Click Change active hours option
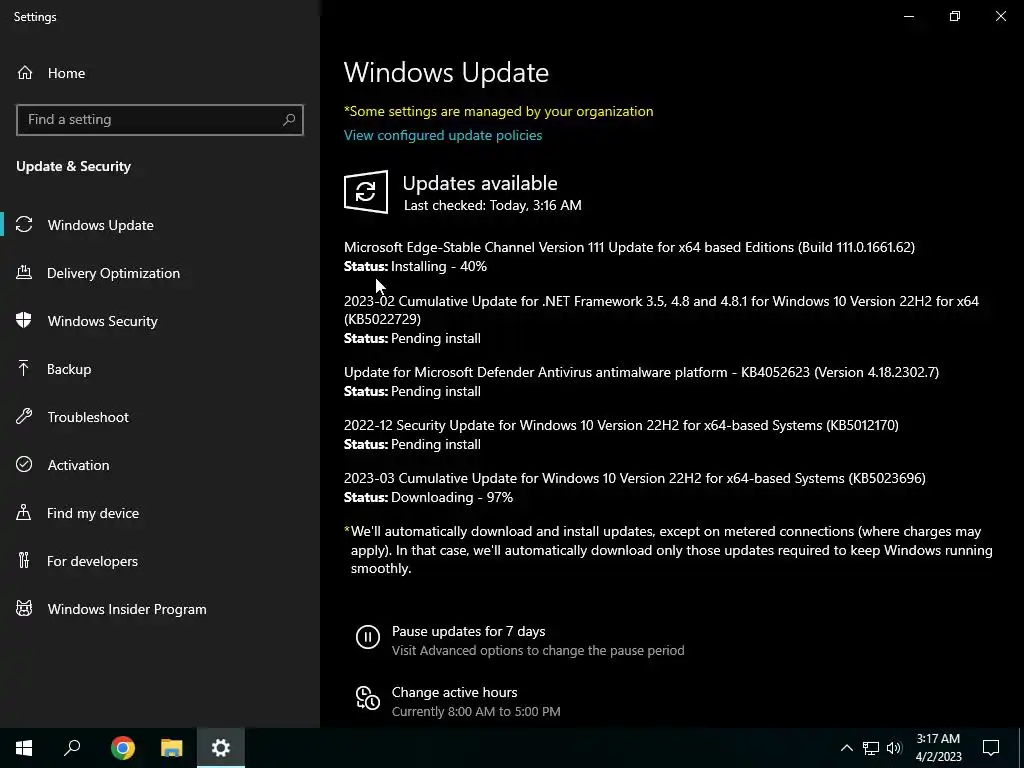This screenshot has width=1024, height=768. click(455, 692)
